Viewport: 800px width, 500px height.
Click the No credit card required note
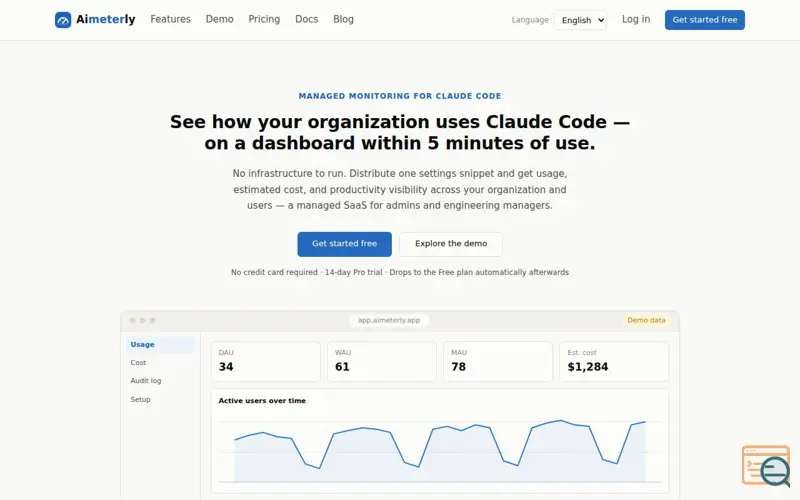tap(400, 272)
